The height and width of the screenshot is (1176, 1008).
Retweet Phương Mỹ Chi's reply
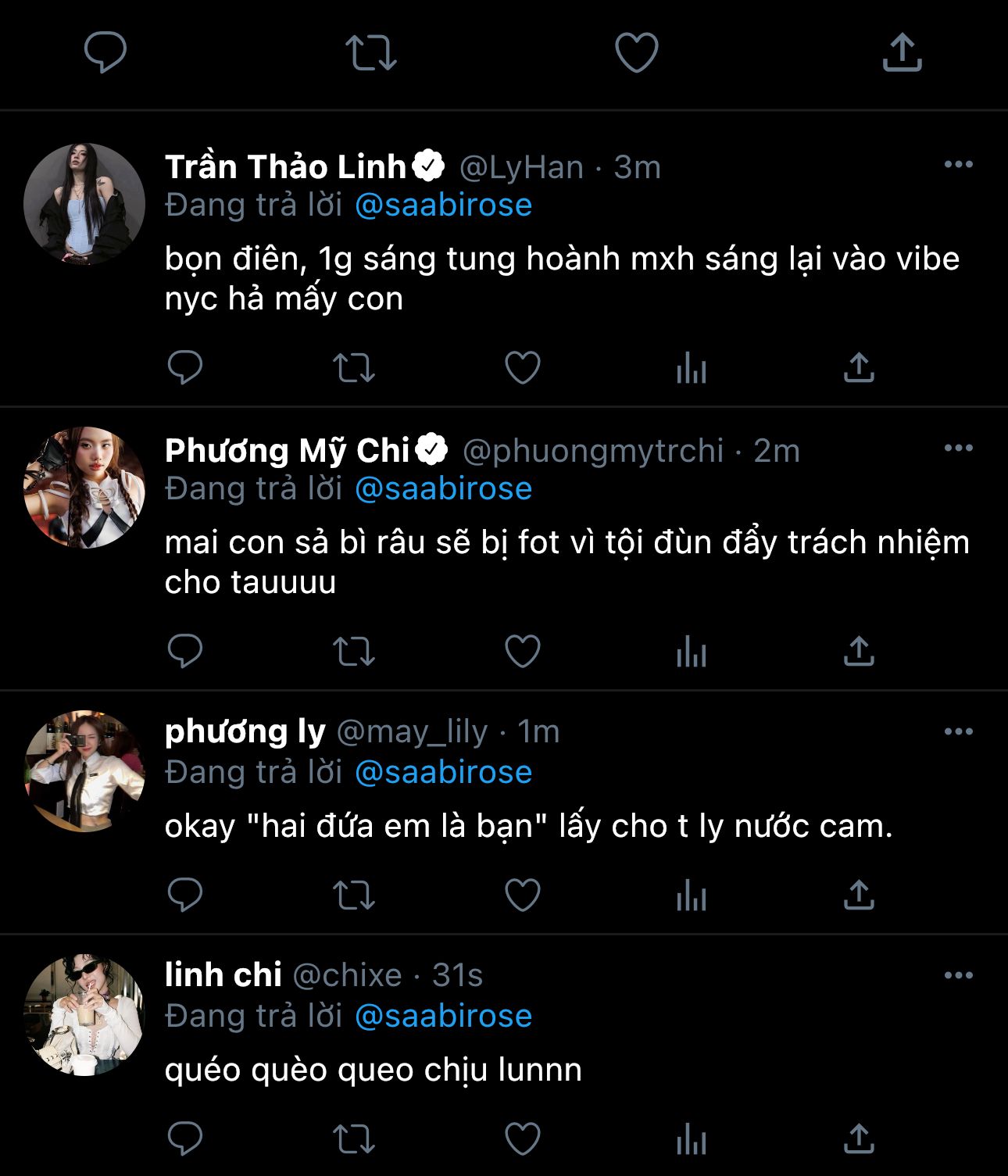pyautogui.click(x=354, y=651)
